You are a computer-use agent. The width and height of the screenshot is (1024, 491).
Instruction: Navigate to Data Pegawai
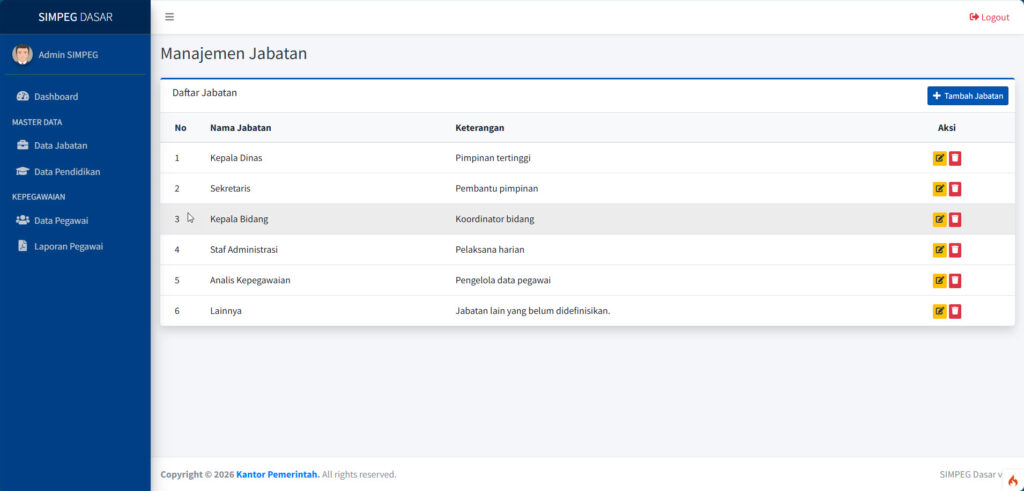point(61,221)
